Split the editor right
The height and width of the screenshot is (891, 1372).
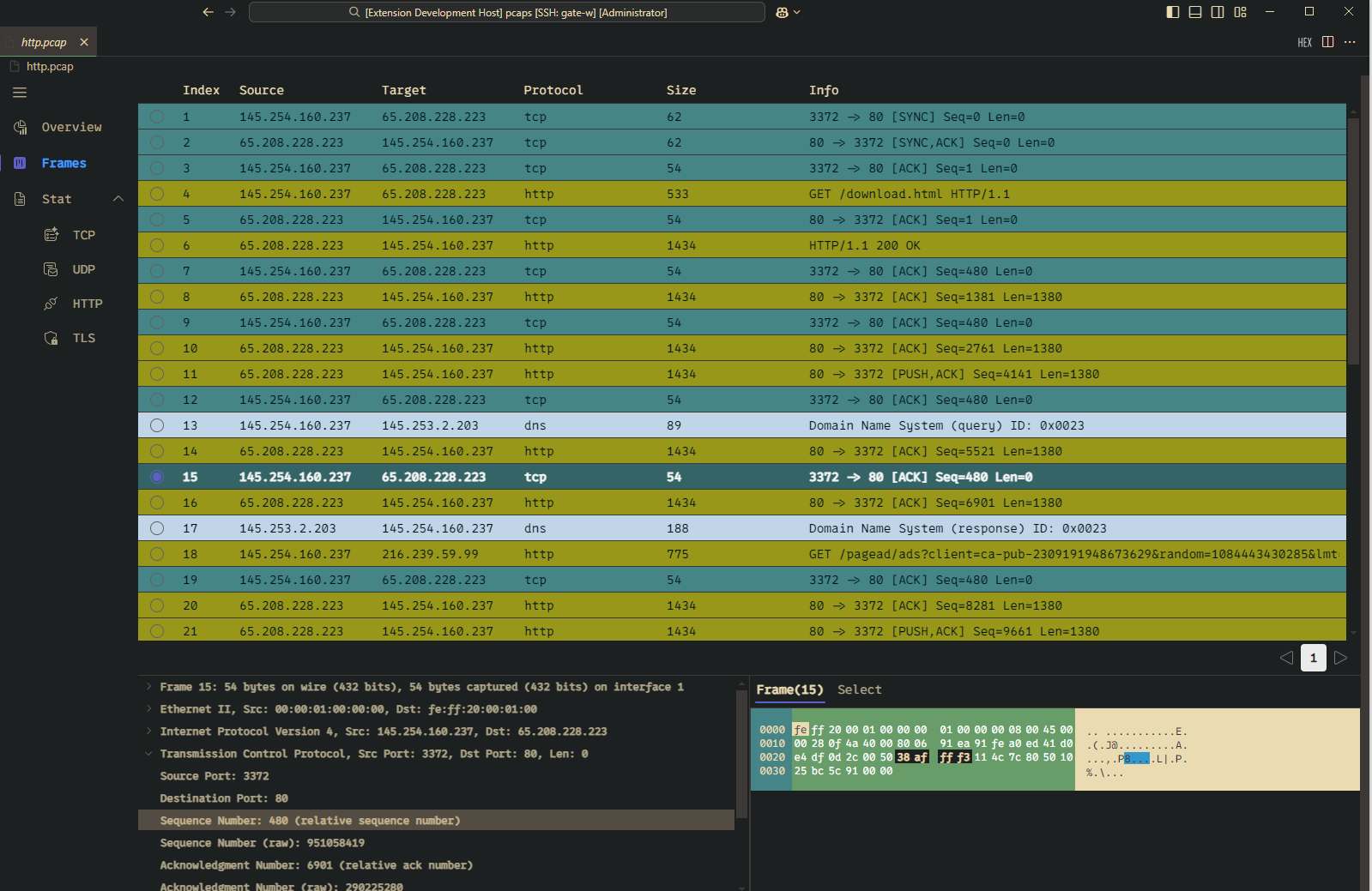coord(1328,42)
